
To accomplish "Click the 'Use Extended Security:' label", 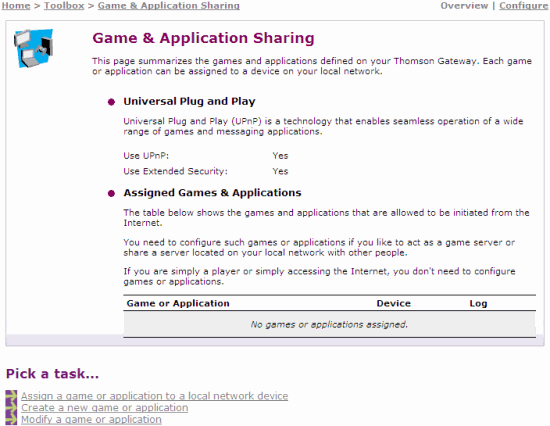I will (175, 171).
